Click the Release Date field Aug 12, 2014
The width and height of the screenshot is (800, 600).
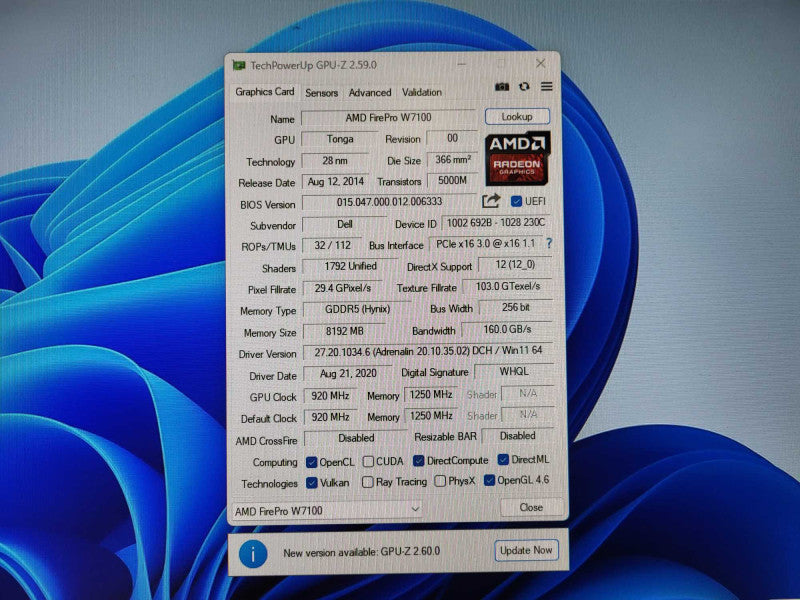(336, 182)
